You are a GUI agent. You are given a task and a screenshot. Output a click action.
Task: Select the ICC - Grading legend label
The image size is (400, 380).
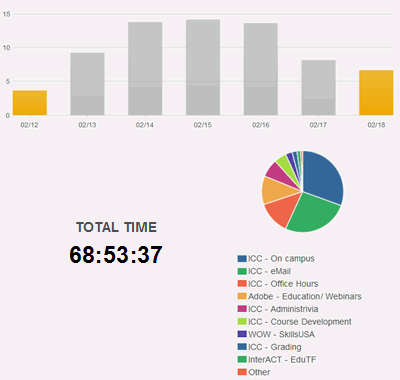[x=274, y=347]
